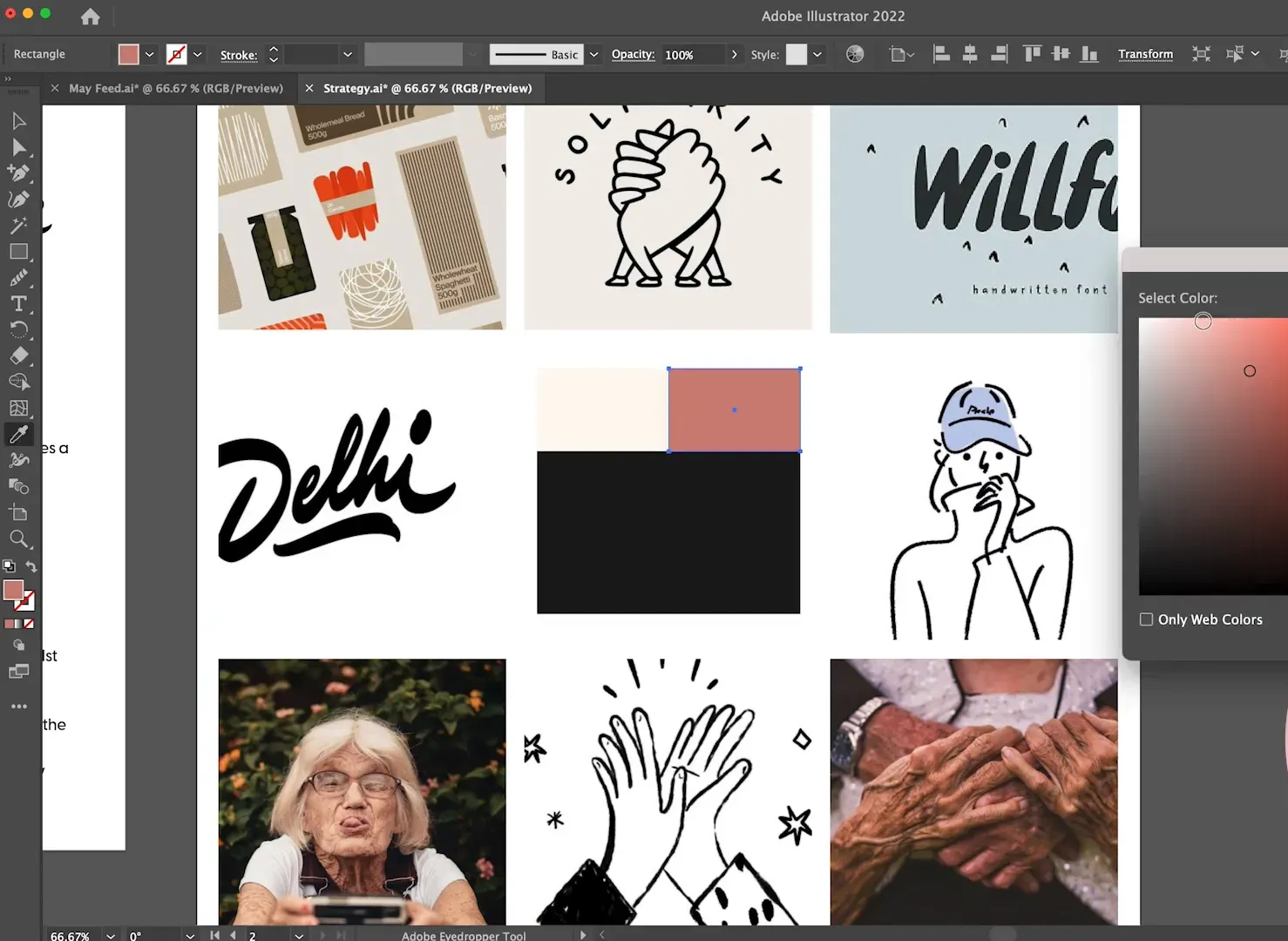1288x941 pixels.
Task: Click the Default Fill and Stroke toggle
Action: [x=9, y=565]
